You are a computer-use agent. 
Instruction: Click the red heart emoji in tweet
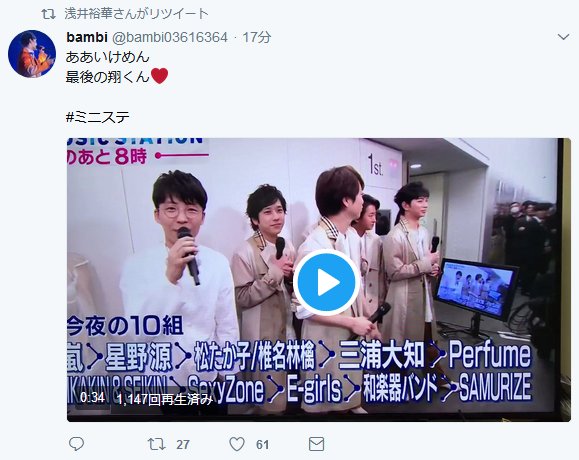coord(160,76)
